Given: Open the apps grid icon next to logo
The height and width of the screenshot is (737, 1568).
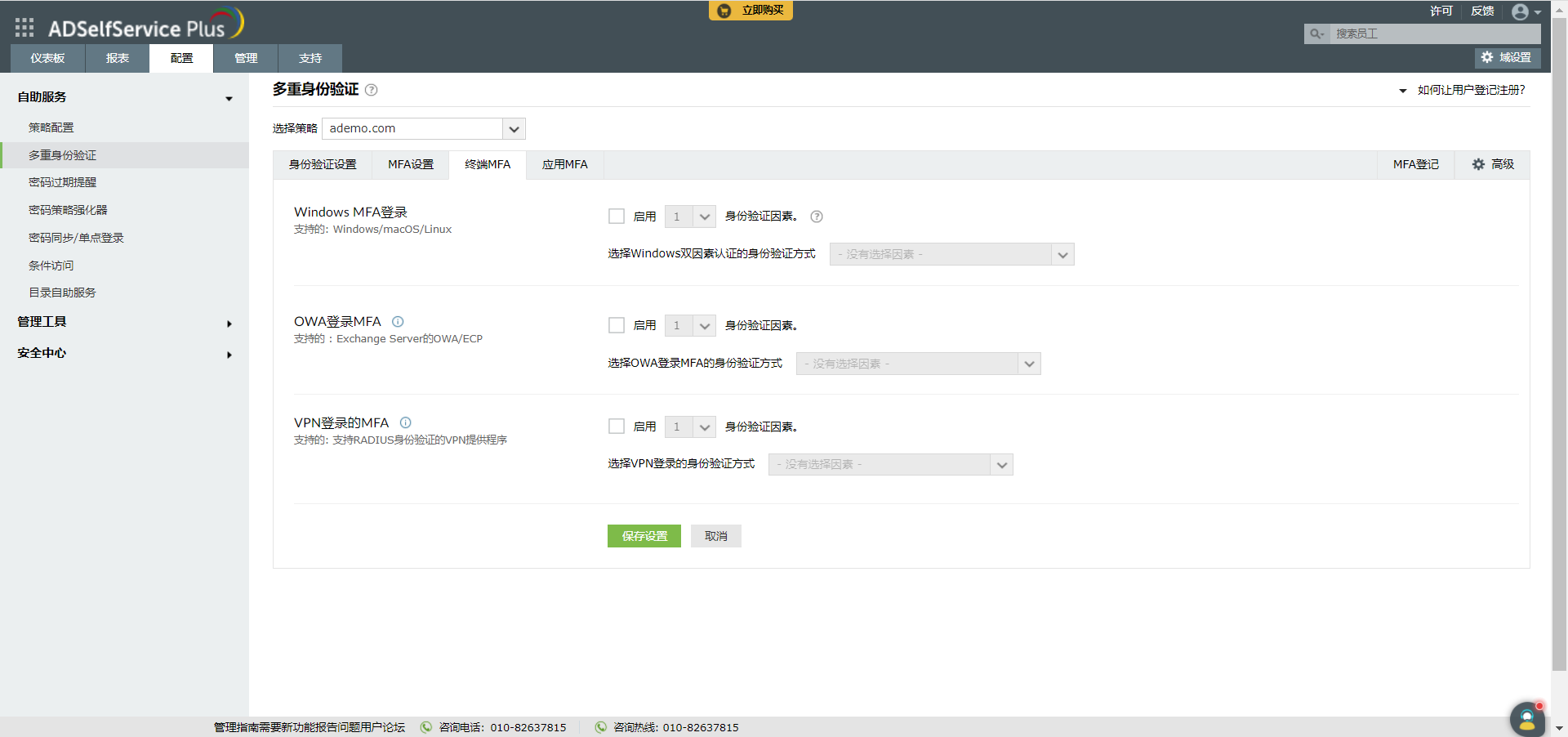Looking at the screenshot, I should coord(24,27).
